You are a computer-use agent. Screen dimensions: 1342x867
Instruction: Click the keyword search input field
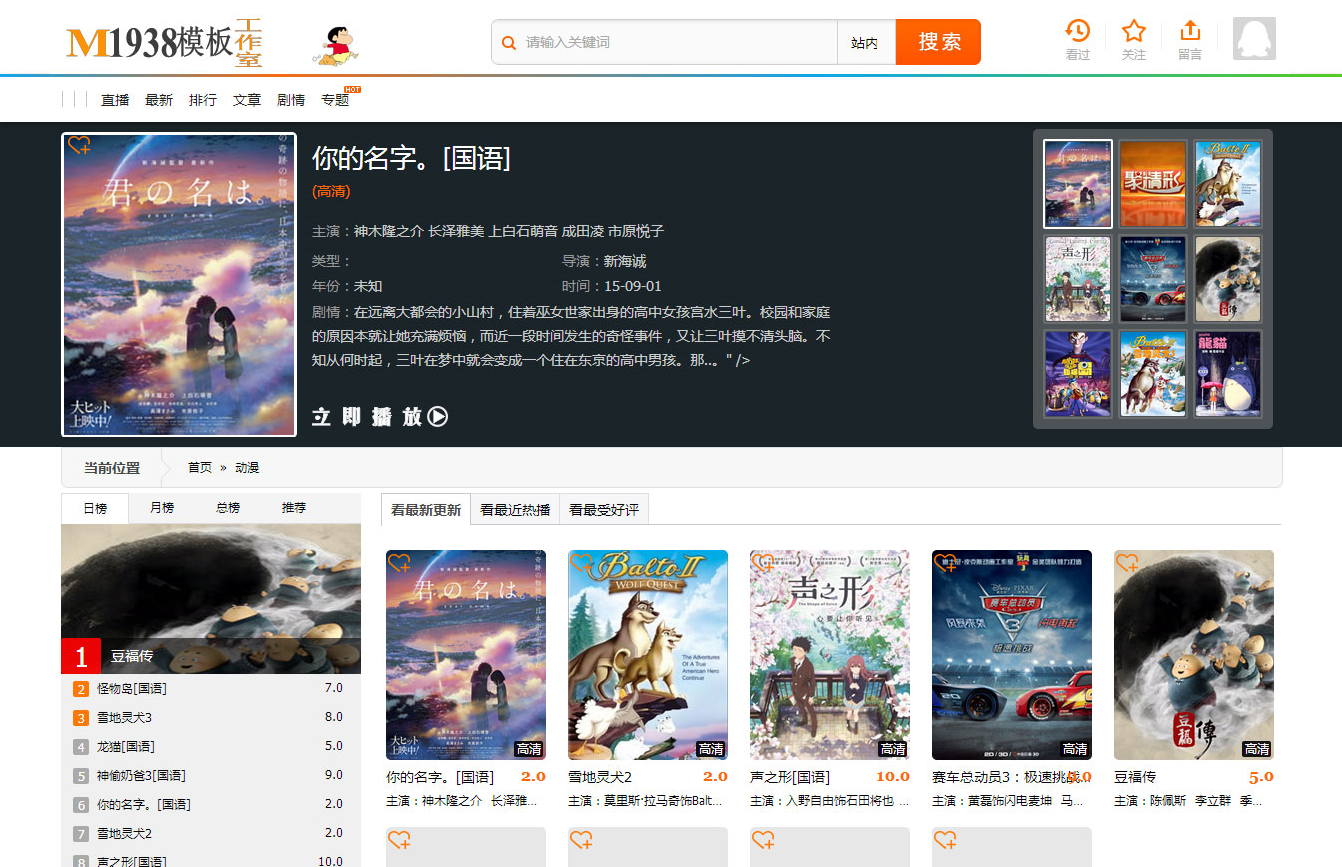tap(678, 42)
